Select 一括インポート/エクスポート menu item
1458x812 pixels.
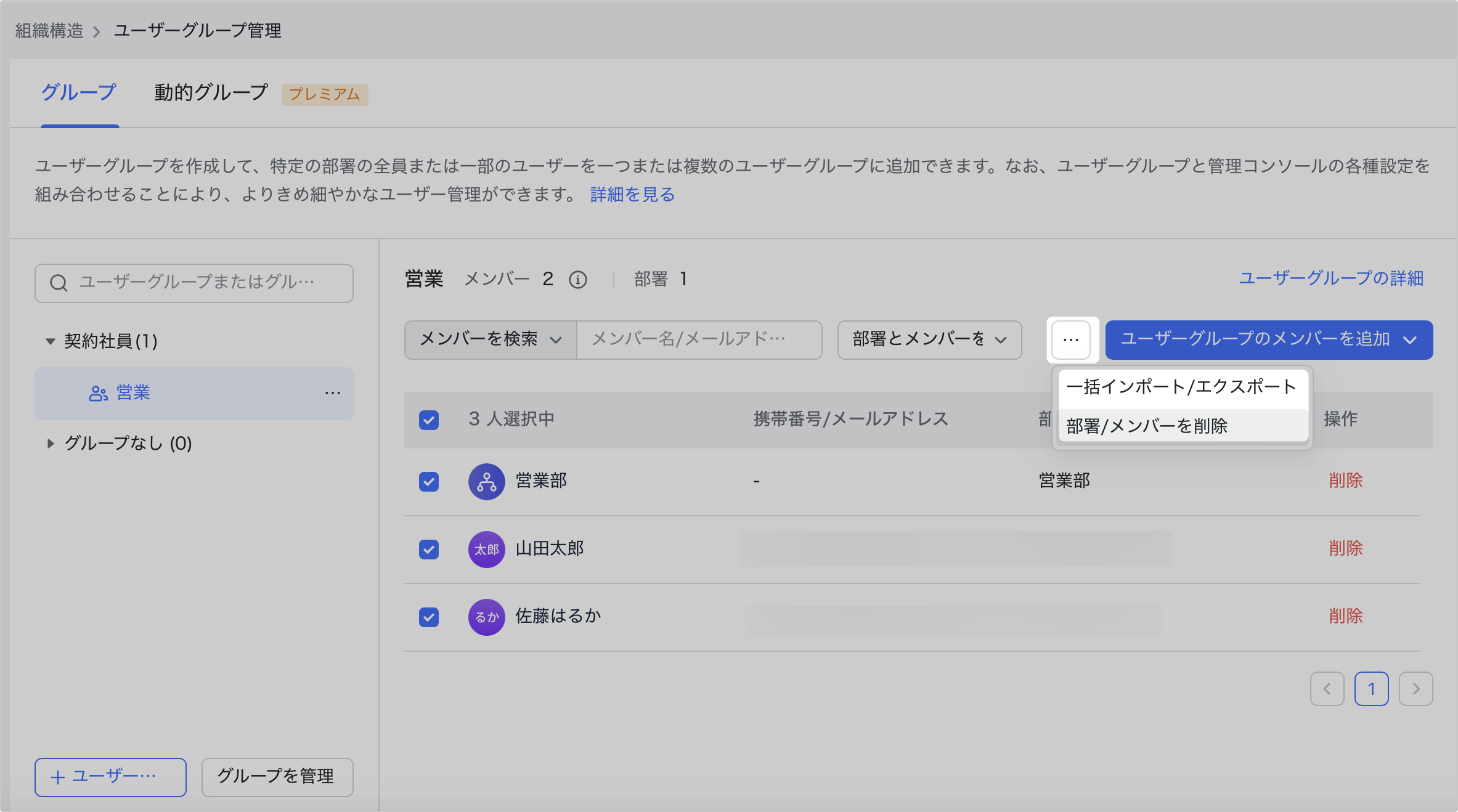(x=1181, y=387)
